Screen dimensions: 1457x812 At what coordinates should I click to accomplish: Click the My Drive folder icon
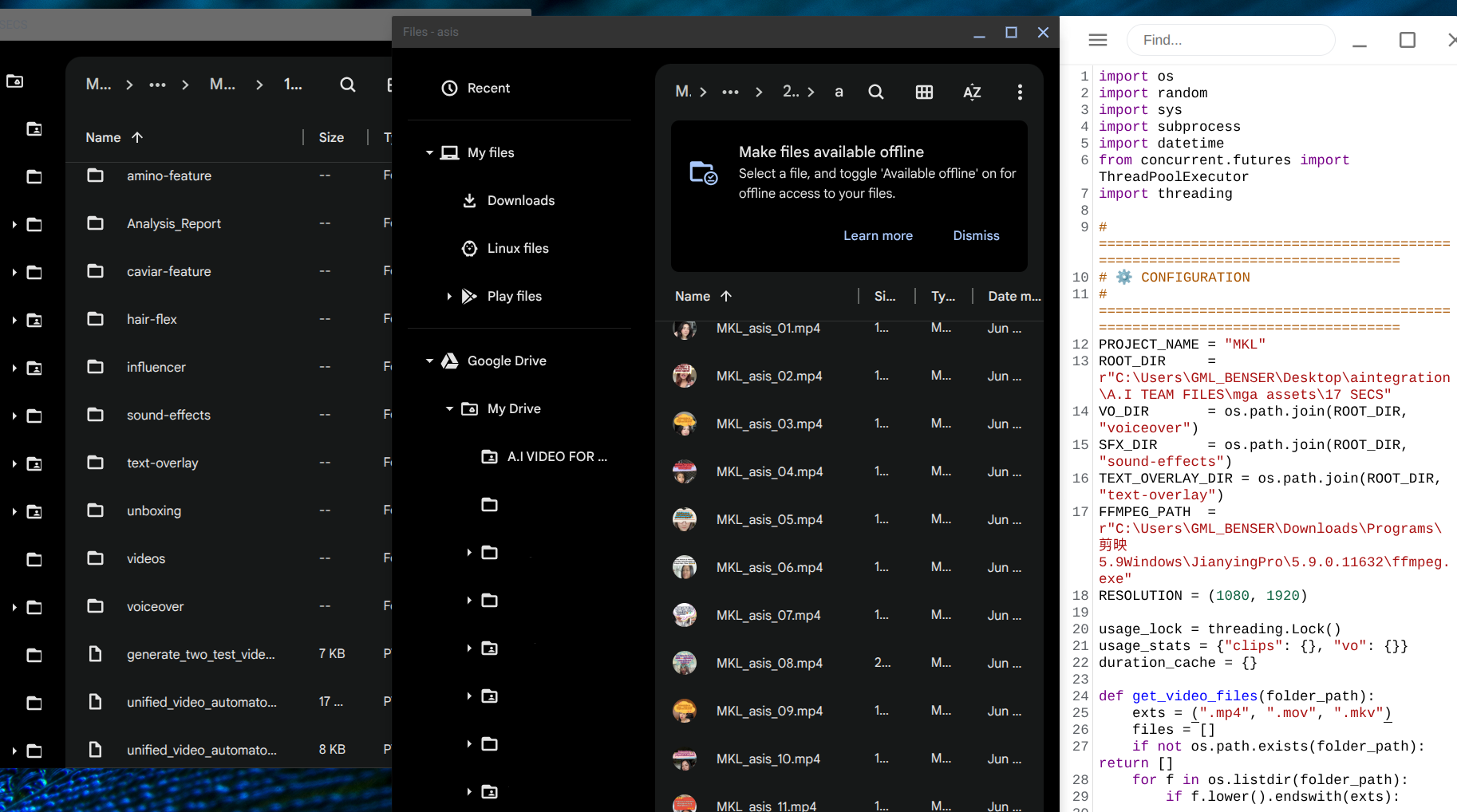point(470,408)
